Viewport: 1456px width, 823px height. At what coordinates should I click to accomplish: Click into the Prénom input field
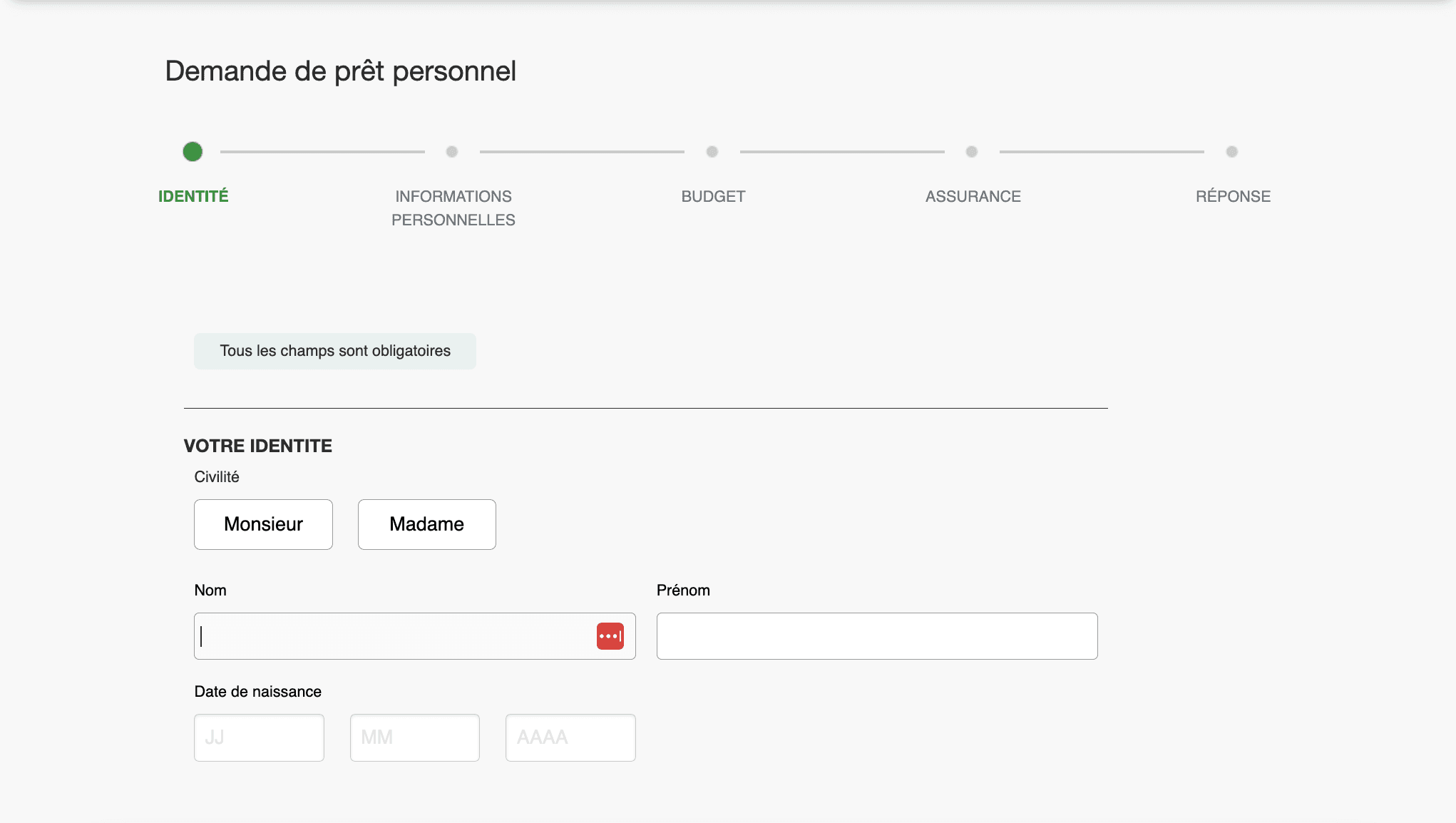pyautogui.click(x=876, y=636)
